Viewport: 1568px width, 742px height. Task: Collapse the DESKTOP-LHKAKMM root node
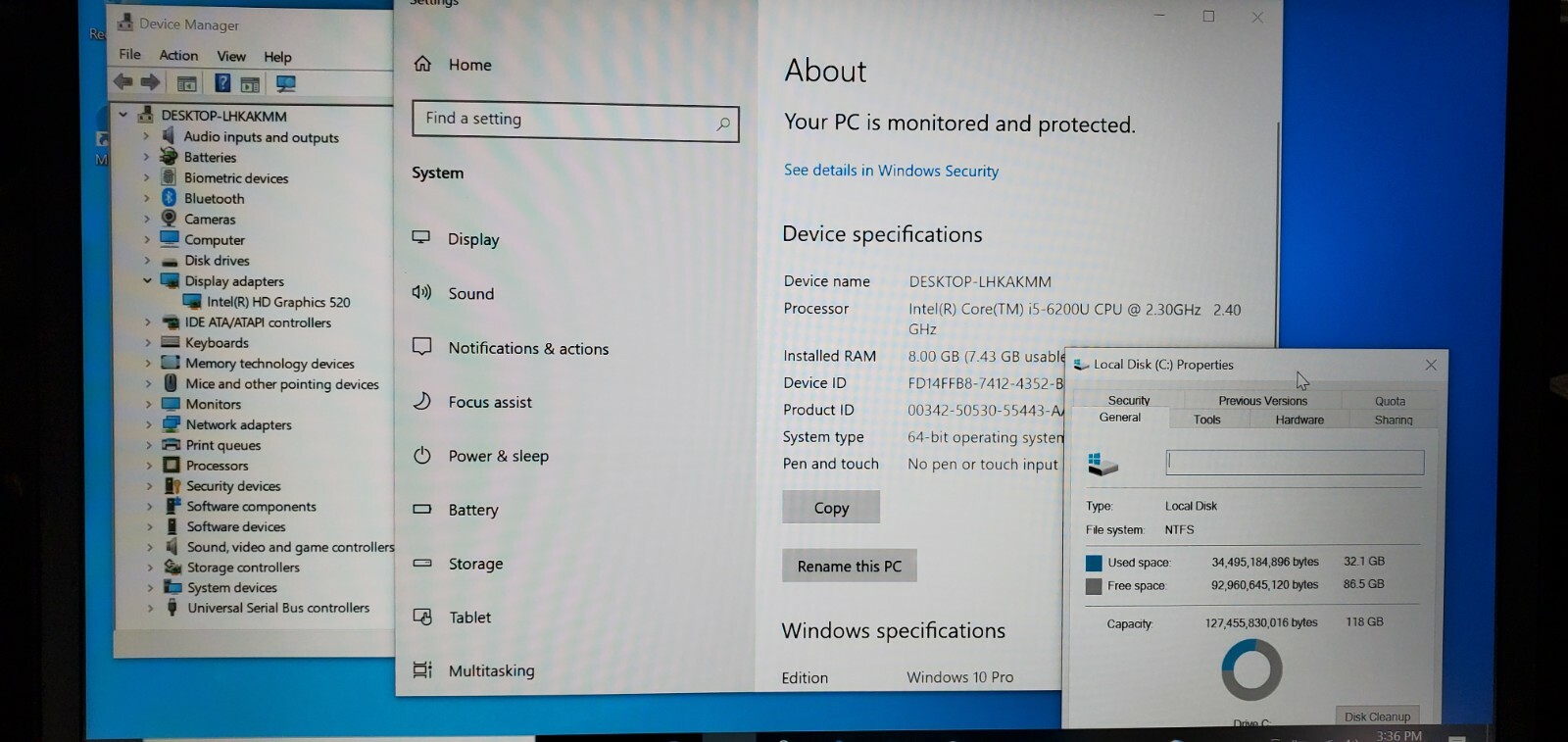coord(123,115)
